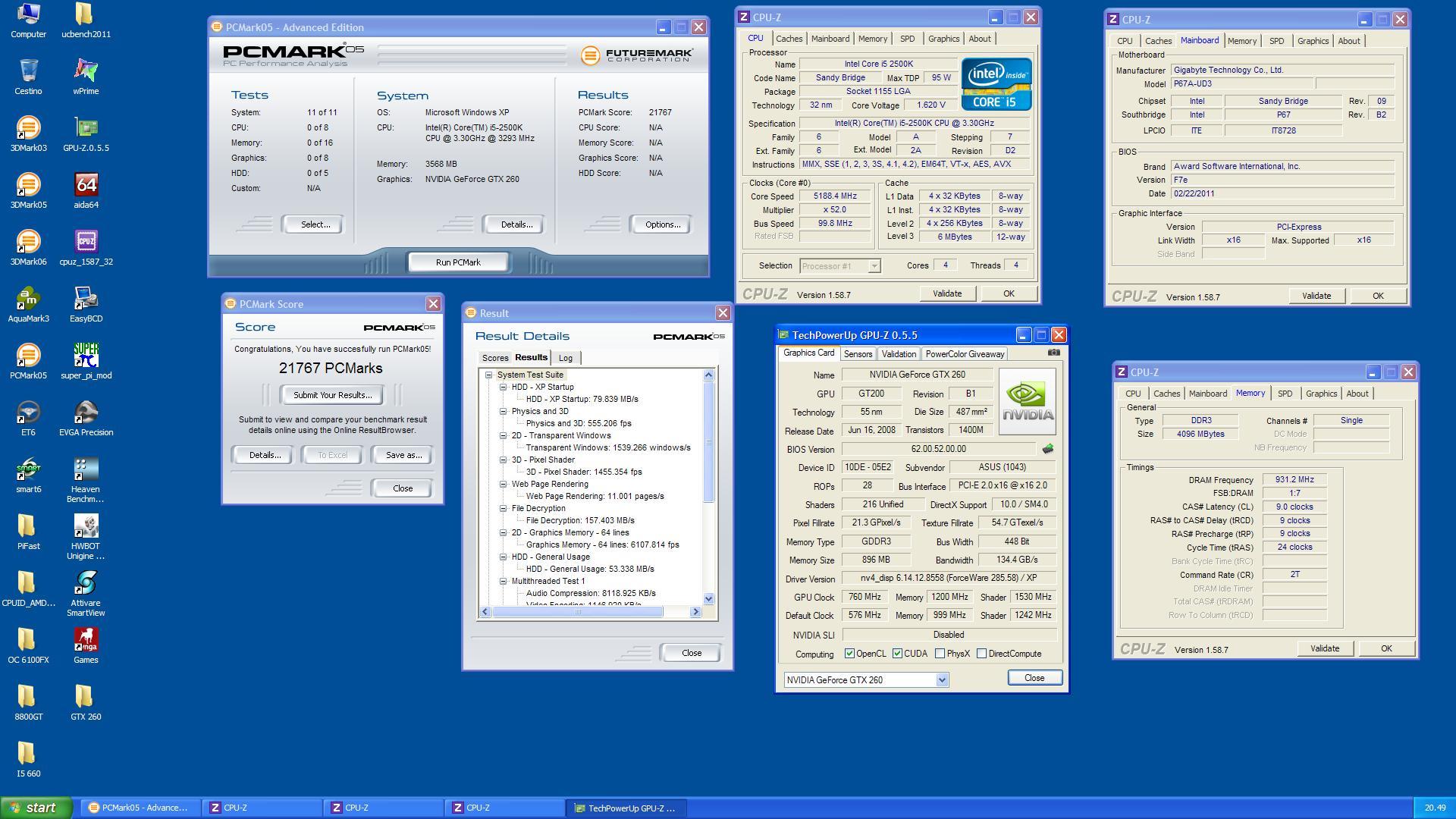Collapse the 3D - Pixel Shader node
The width and height of the screenshot is (1456, 819).
click(x=503, y=460)
